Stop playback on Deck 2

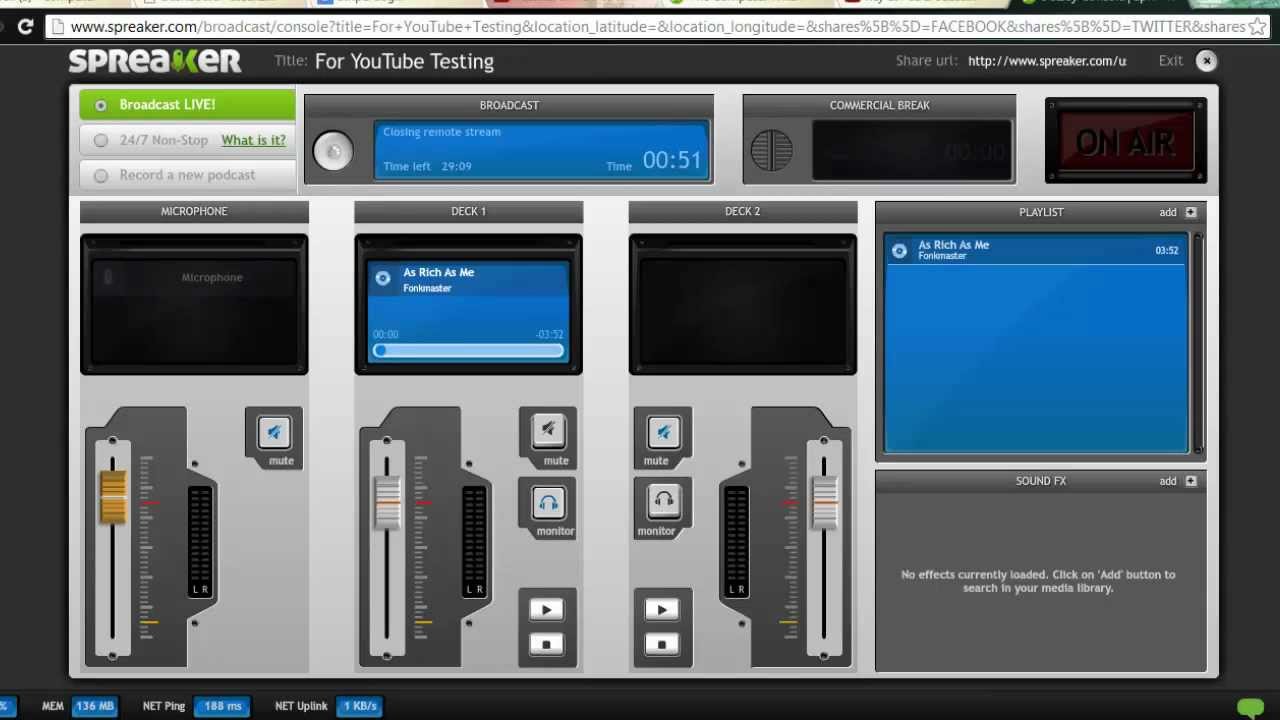[661, 644]
